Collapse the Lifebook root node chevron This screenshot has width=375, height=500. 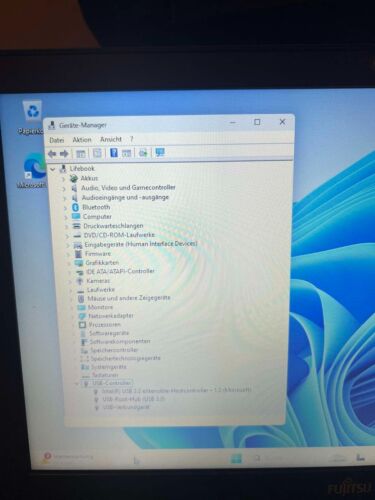pyautogui.click(x=53, y=169)
